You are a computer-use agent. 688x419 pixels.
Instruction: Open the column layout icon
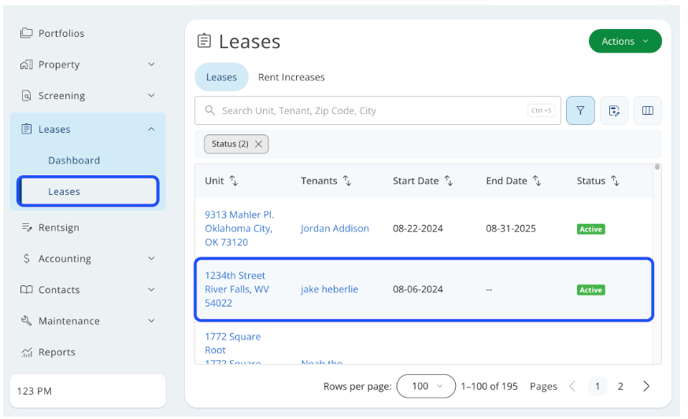point(647,111)
